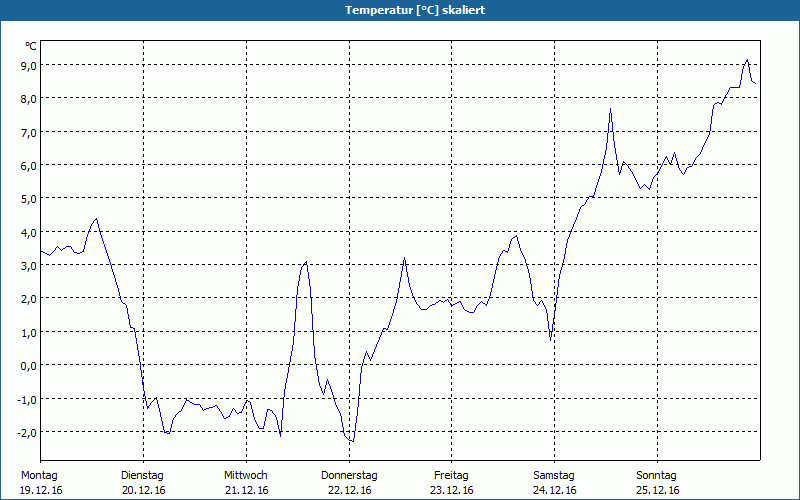800x500 pixels.
Task: Click the 6,0 axis value
Action: pos(28,166)
